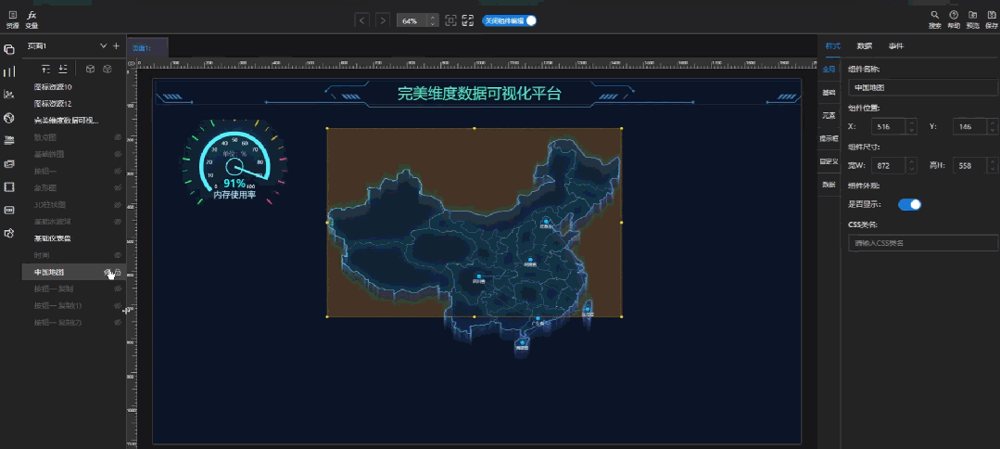Switch to the 数据 data tab

point(864,46)
